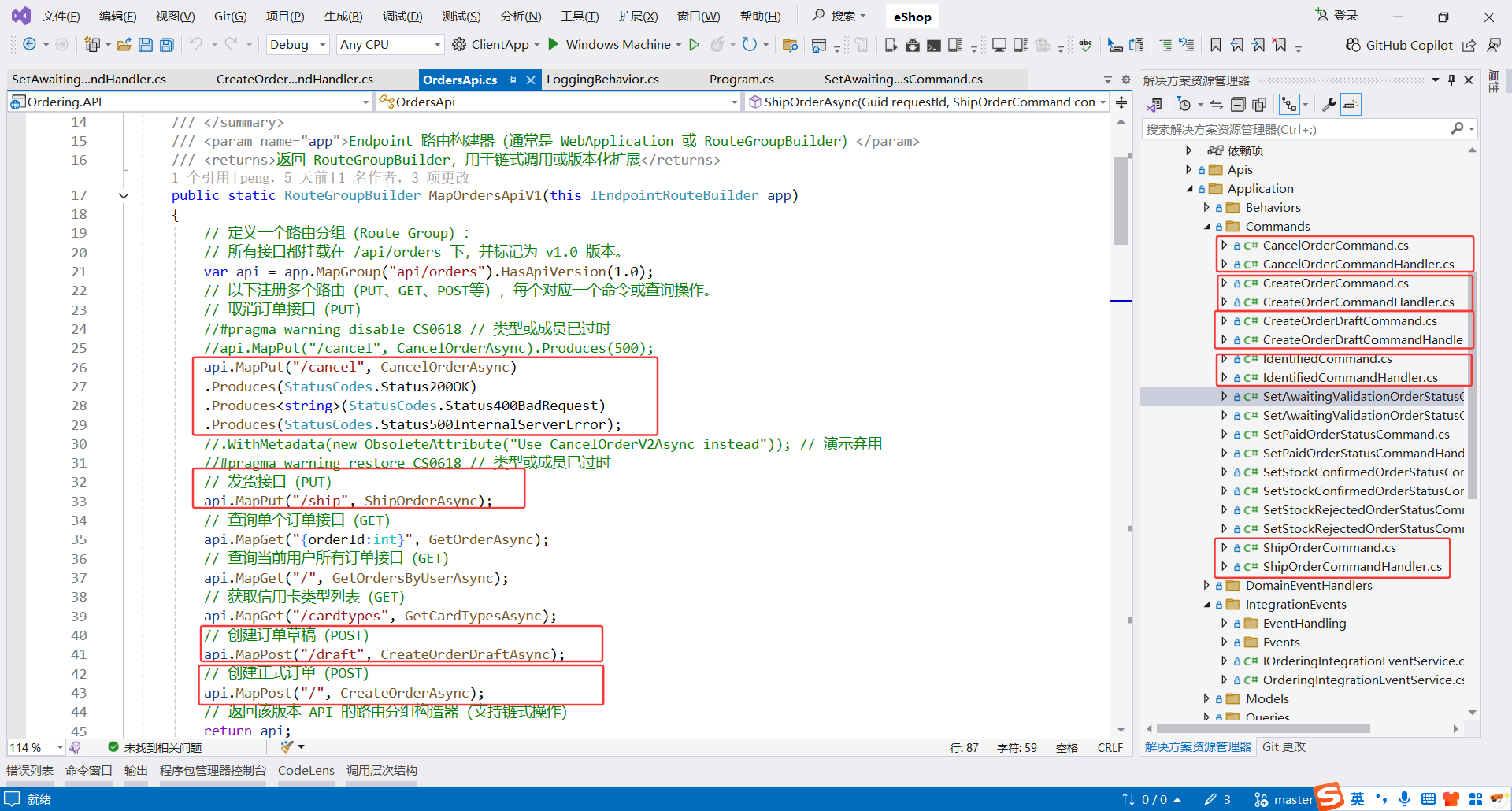Switch to the LoggingBehavior.cs tab

coord(602,80)
